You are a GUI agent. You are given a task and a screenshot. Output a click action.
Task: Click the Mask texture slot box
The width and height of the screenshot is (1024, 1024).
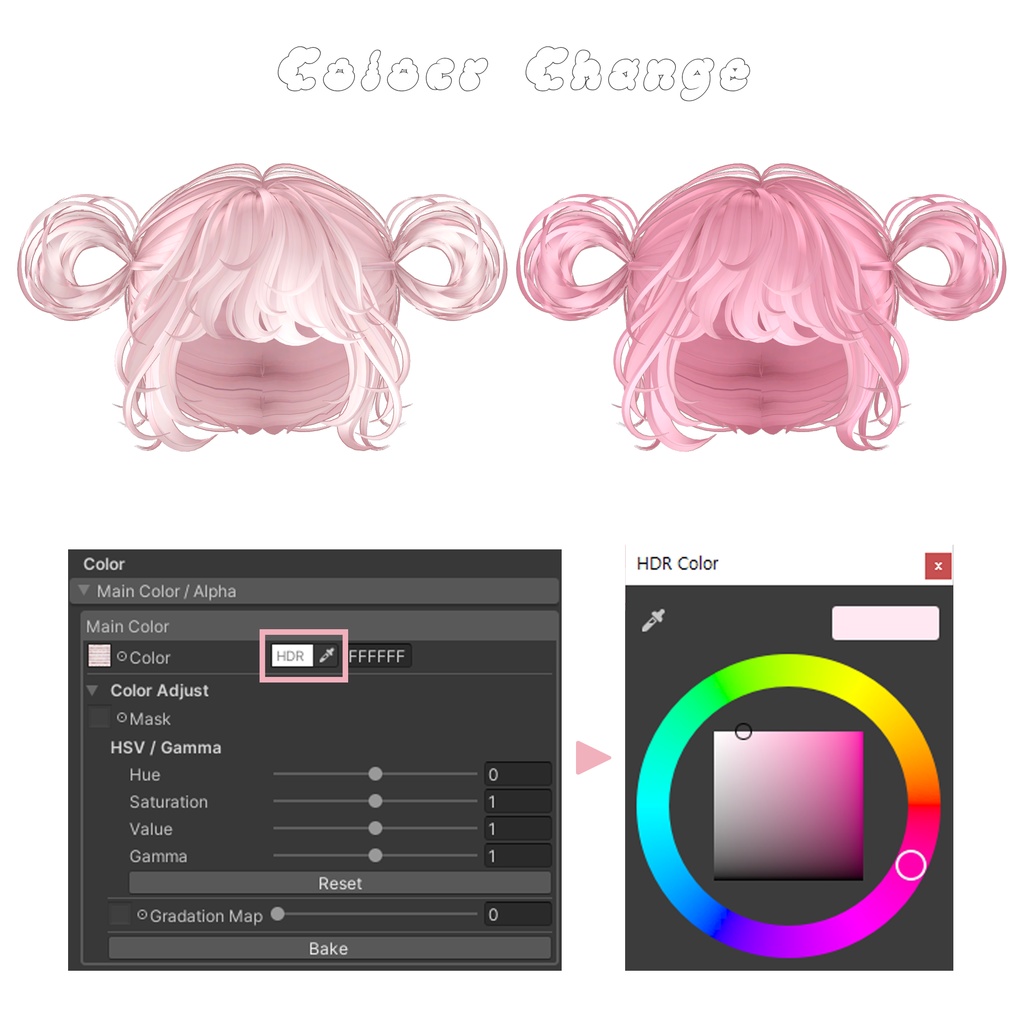click(99, 717)
